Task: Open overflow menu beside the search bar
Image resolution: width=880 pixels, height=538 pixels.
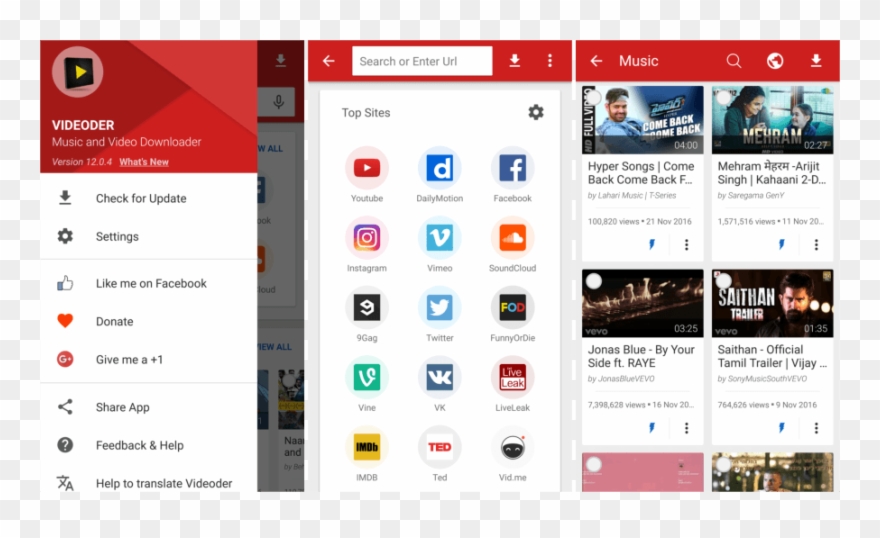Action: pos(549,61)
